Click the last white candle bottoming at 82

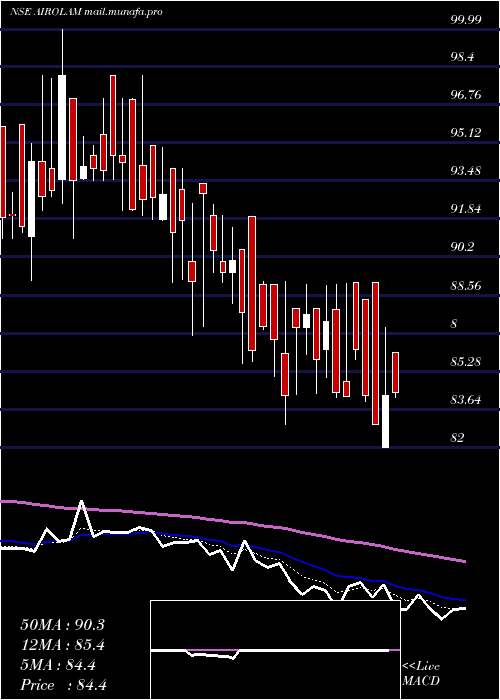point(385,421)
